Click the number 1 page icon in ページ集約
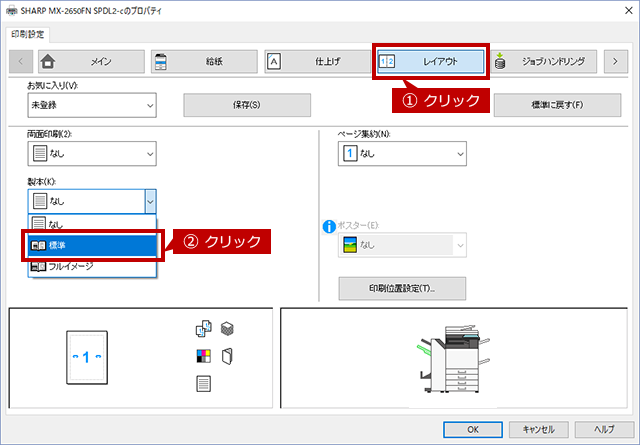Screen dimensions: 640x445 coord(350,154)
